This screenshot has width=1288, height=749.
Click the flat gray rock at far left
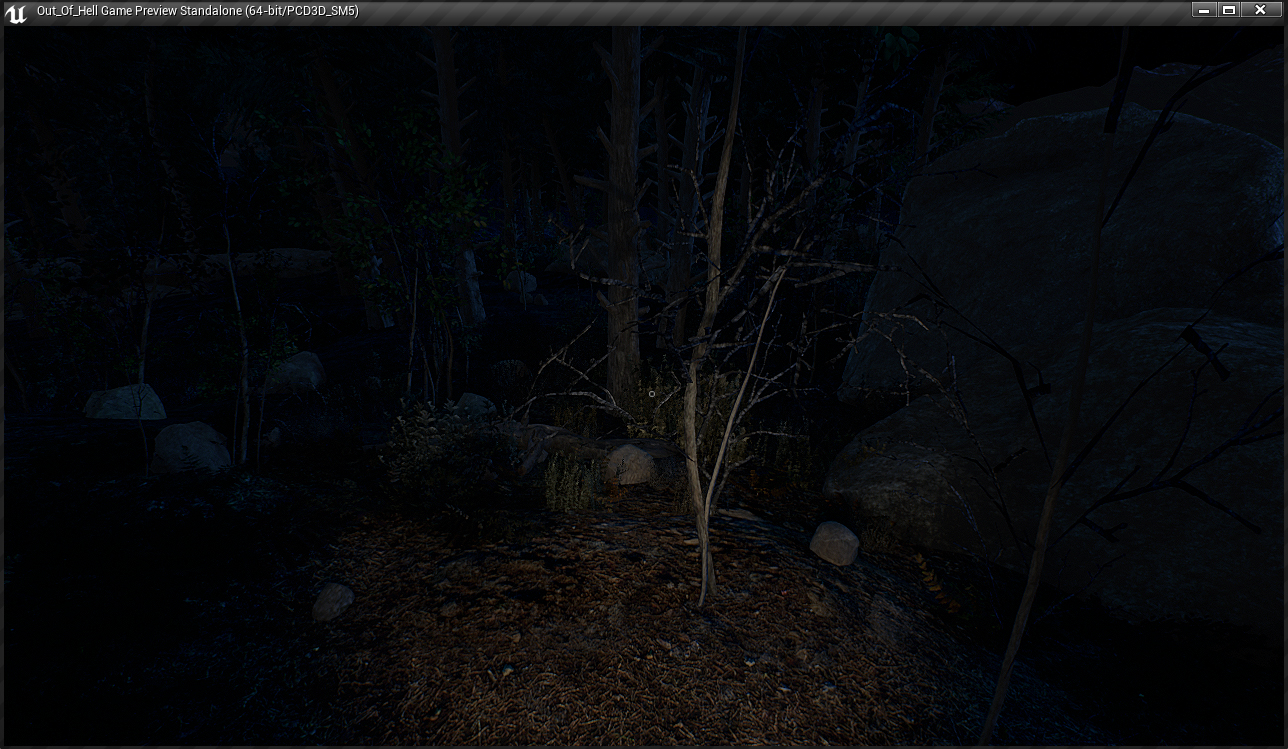125,403
